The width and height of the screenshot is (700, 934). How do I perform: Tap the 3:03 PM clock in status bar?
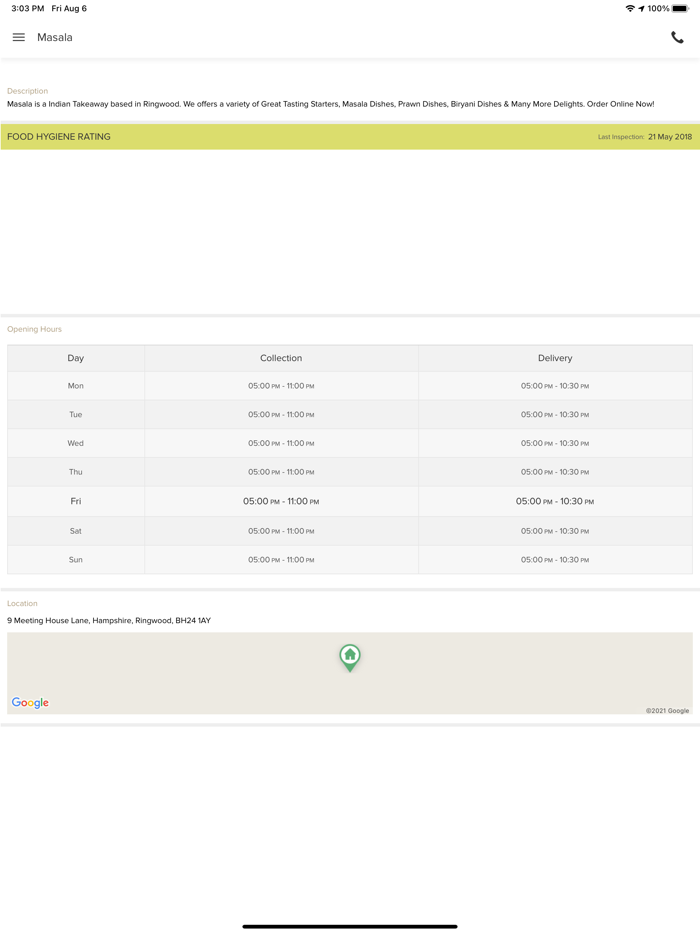pos(27,8)
